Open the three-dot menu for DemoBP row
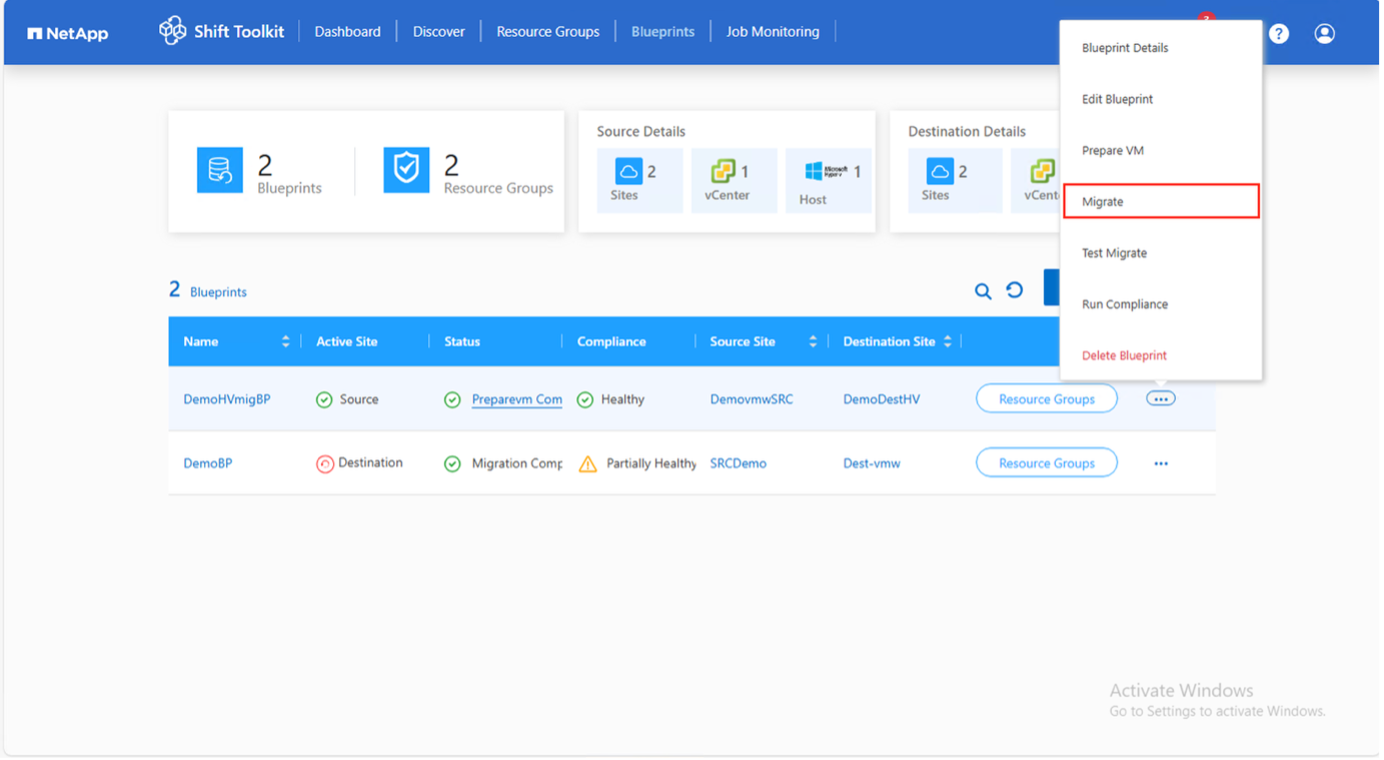Image resolution: width=1384 pixels, height=760 pixels. point(1160,464)
